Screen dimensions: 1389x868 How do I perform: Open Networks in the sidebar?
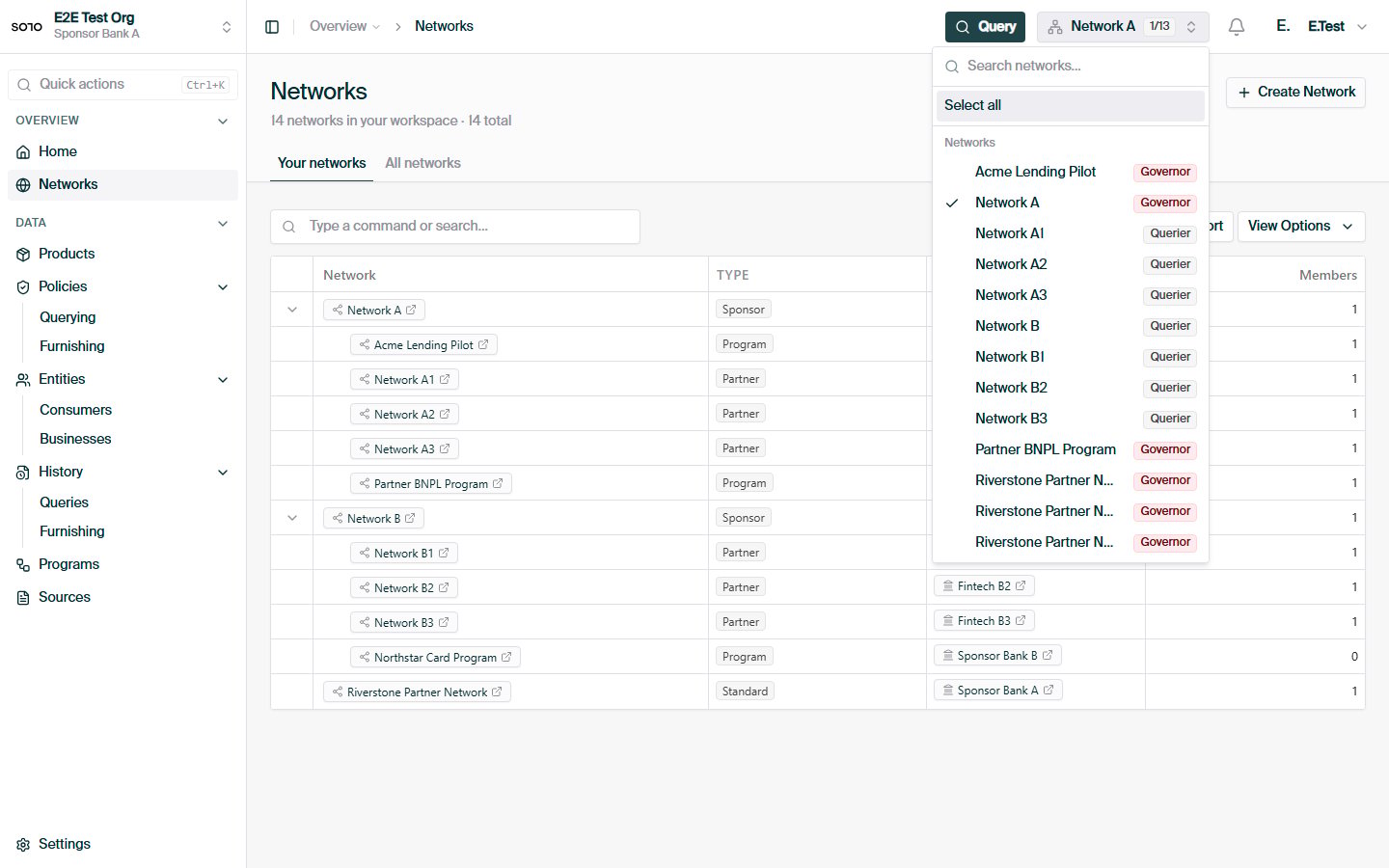point(123,185)
